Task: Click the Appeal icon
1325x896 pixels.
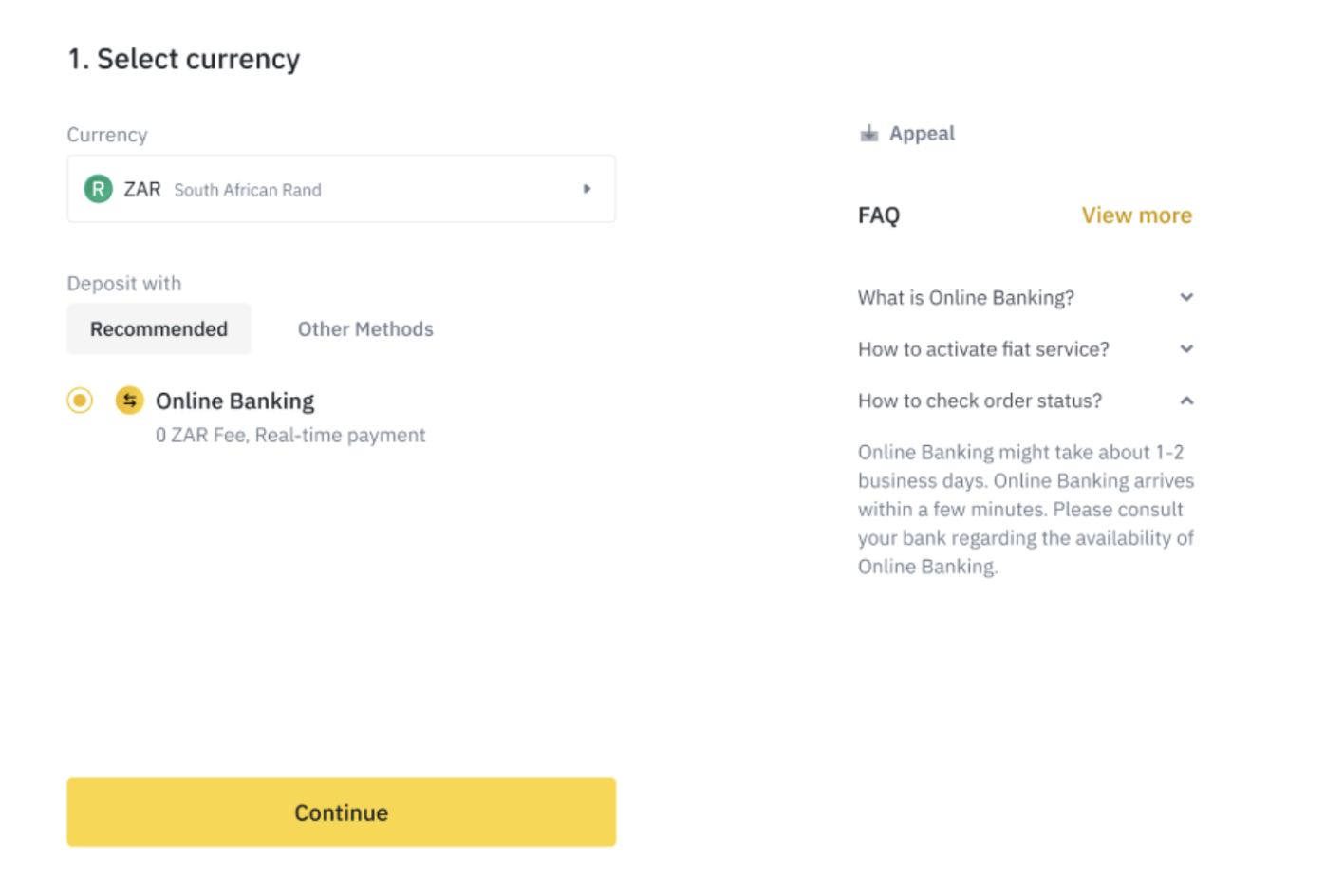Action: [x=868, y=134]
